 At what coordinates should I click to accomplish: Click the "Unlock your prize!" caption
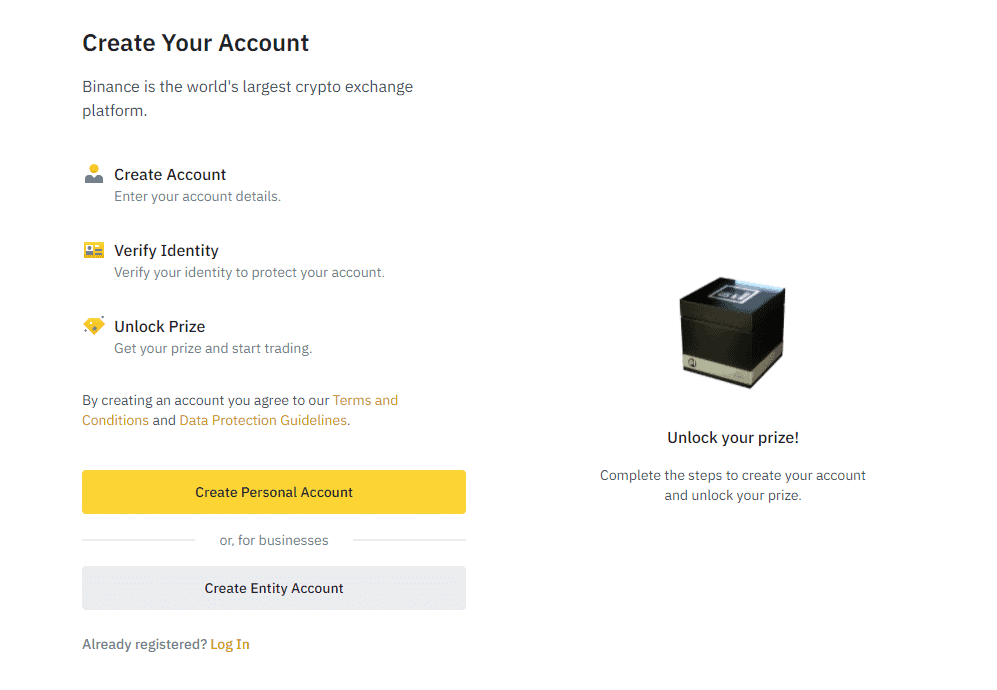(x=733, y=437)
